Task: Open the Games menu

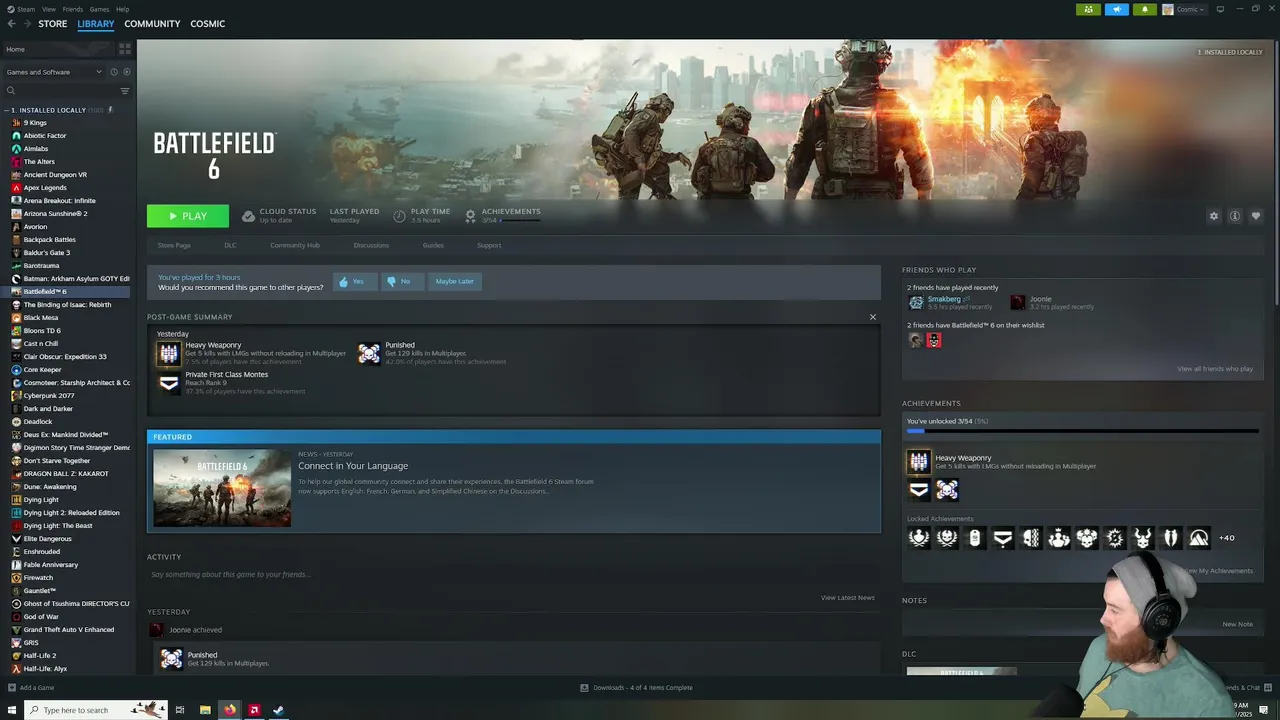Action: pos(99,9)
